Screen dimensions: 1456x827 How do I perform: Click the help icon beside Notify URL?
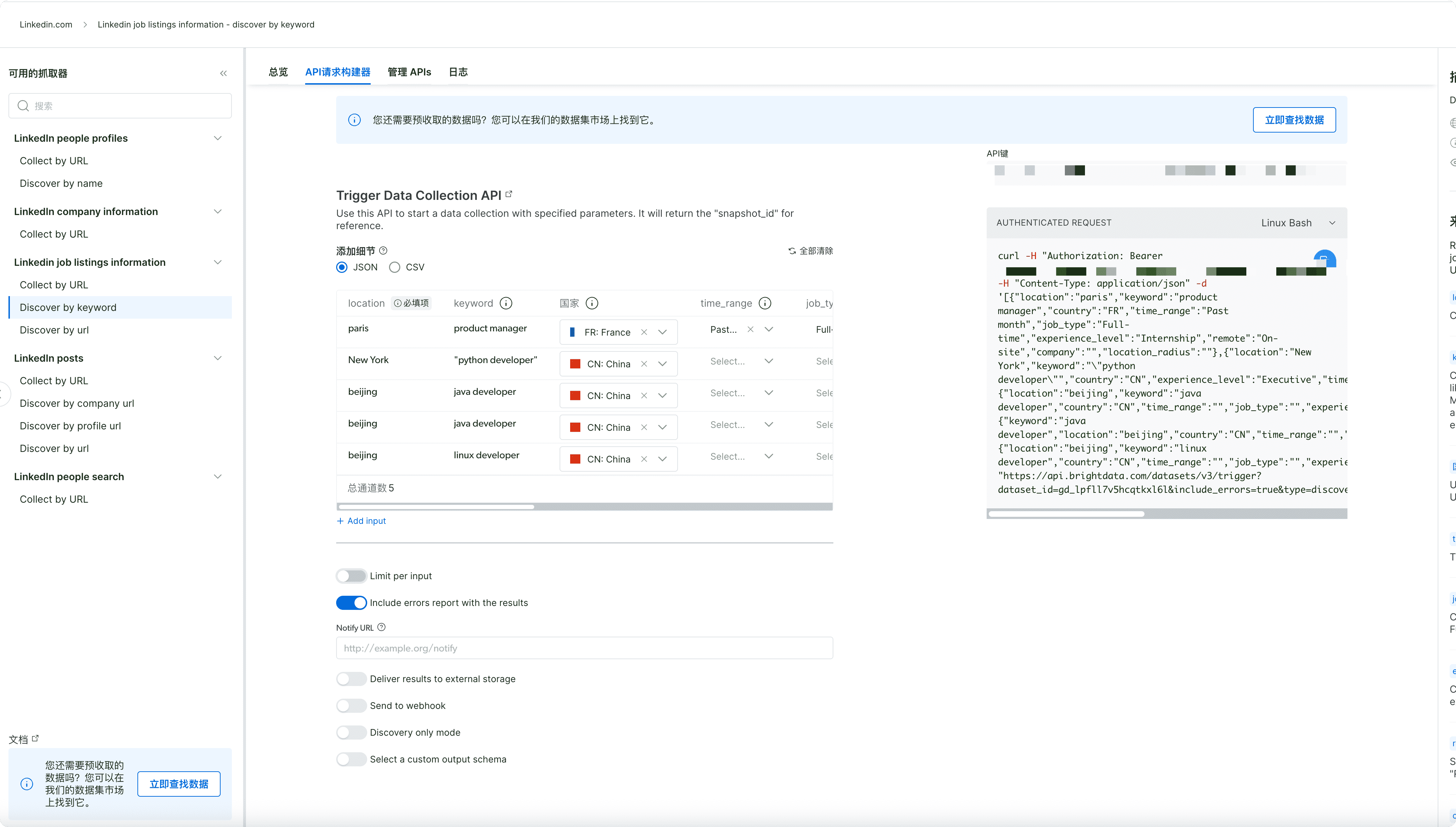382,627
